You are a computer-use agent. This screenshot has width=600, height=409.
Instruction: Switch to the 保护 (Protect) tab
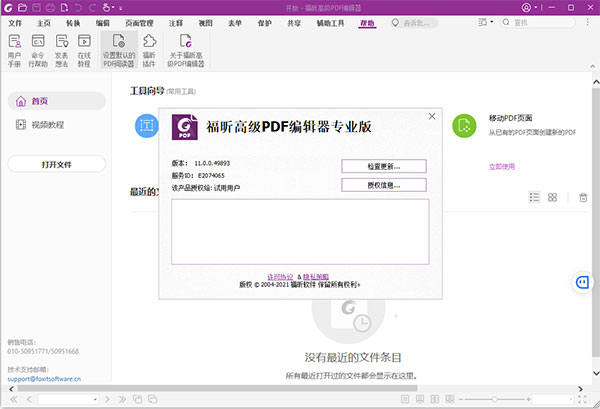tap(264, 23)
